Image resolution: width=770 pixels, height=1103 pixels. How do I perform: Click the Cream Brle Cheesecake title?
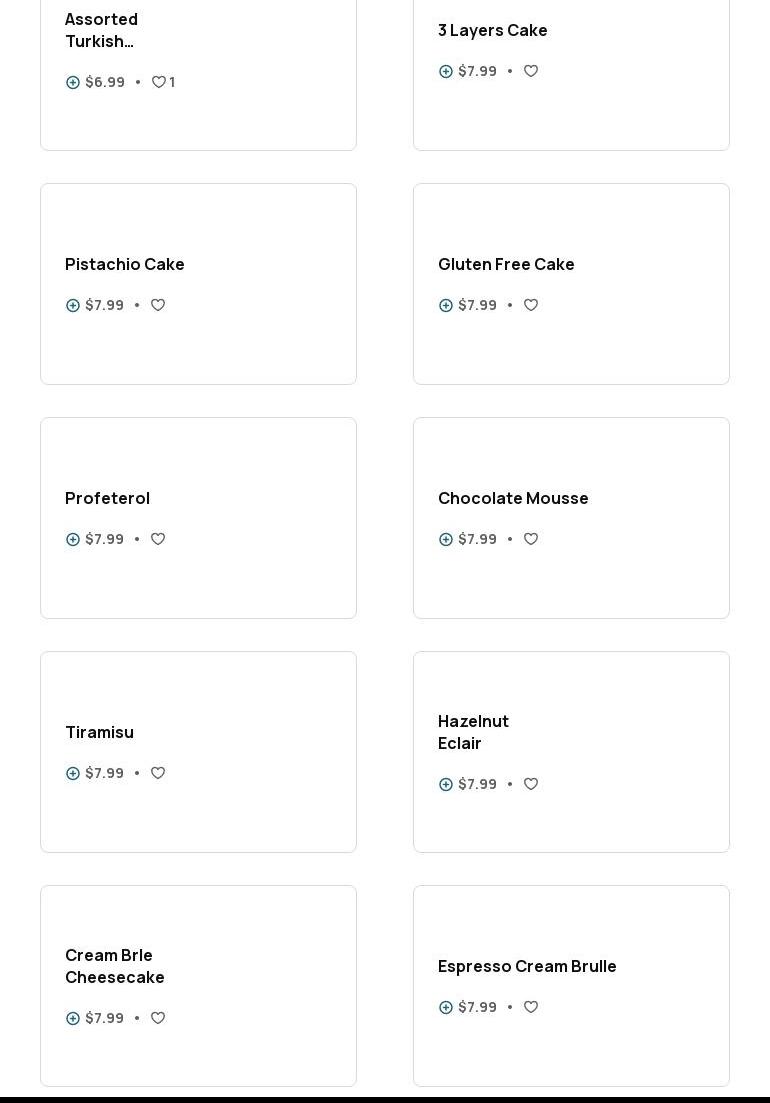tap(115, 966)
